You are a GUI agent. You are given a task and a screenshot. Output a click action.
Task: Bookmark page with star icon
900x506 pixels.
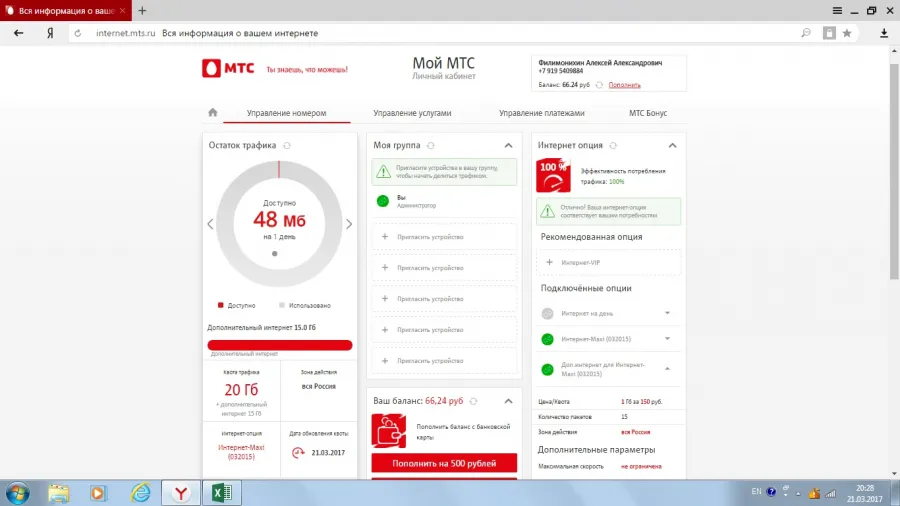[x=847, y=33]
